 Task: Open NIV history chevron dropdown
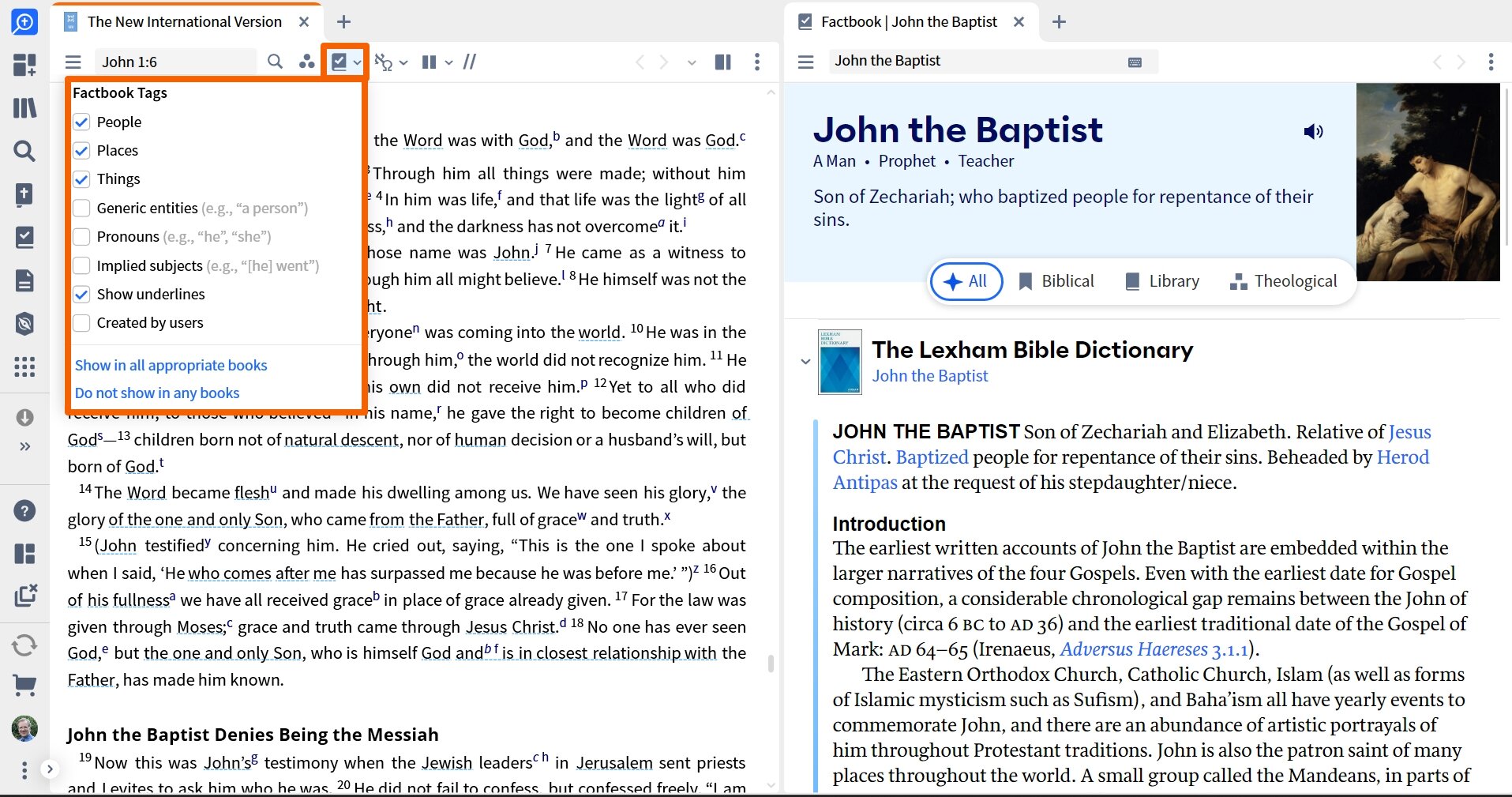(x=692, y=62)
